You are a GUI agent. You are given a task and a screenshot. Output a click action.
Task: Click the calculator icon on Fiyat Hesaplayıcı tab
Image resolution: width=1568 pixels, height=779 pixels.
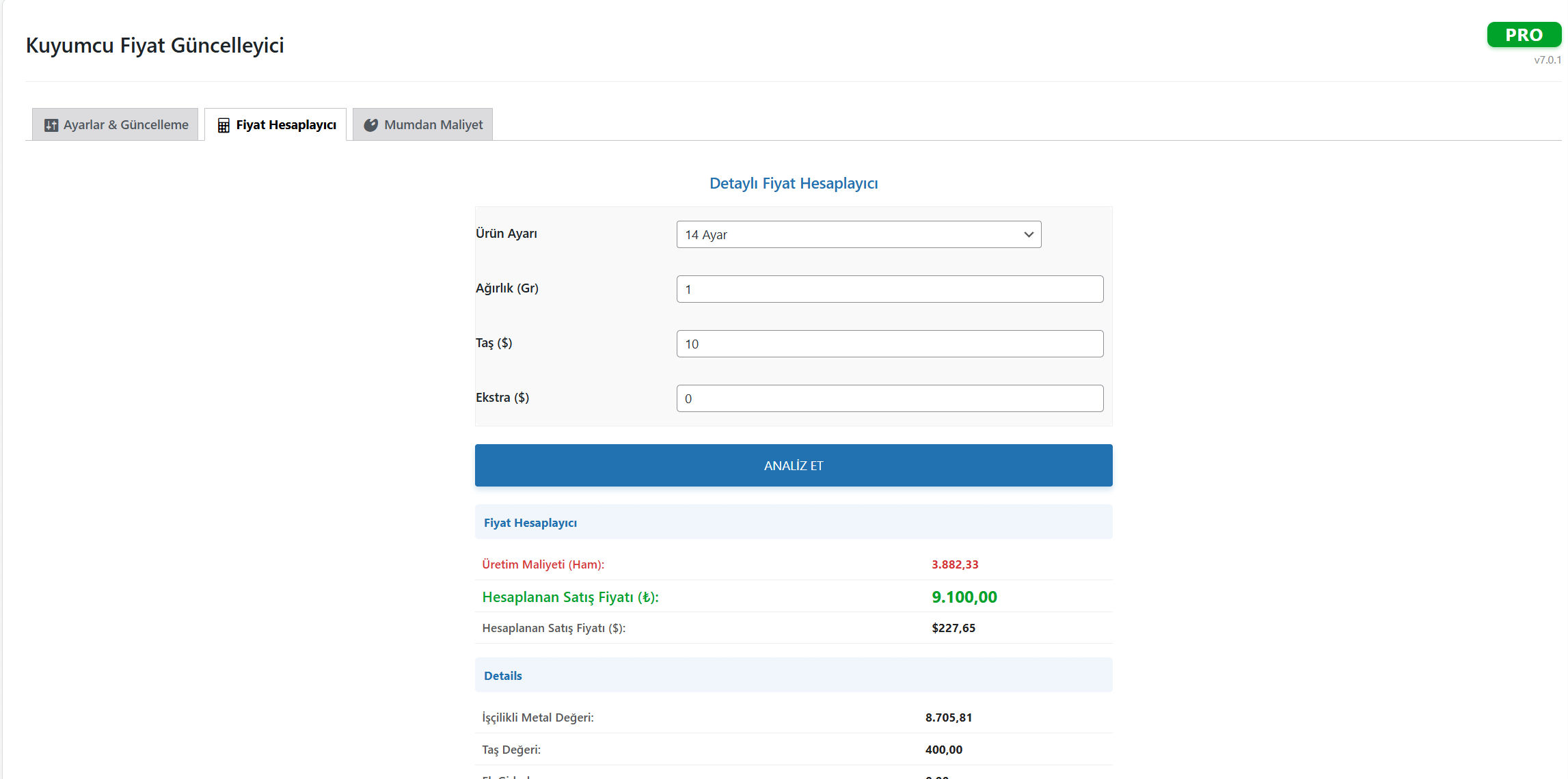tap(224, 125)
